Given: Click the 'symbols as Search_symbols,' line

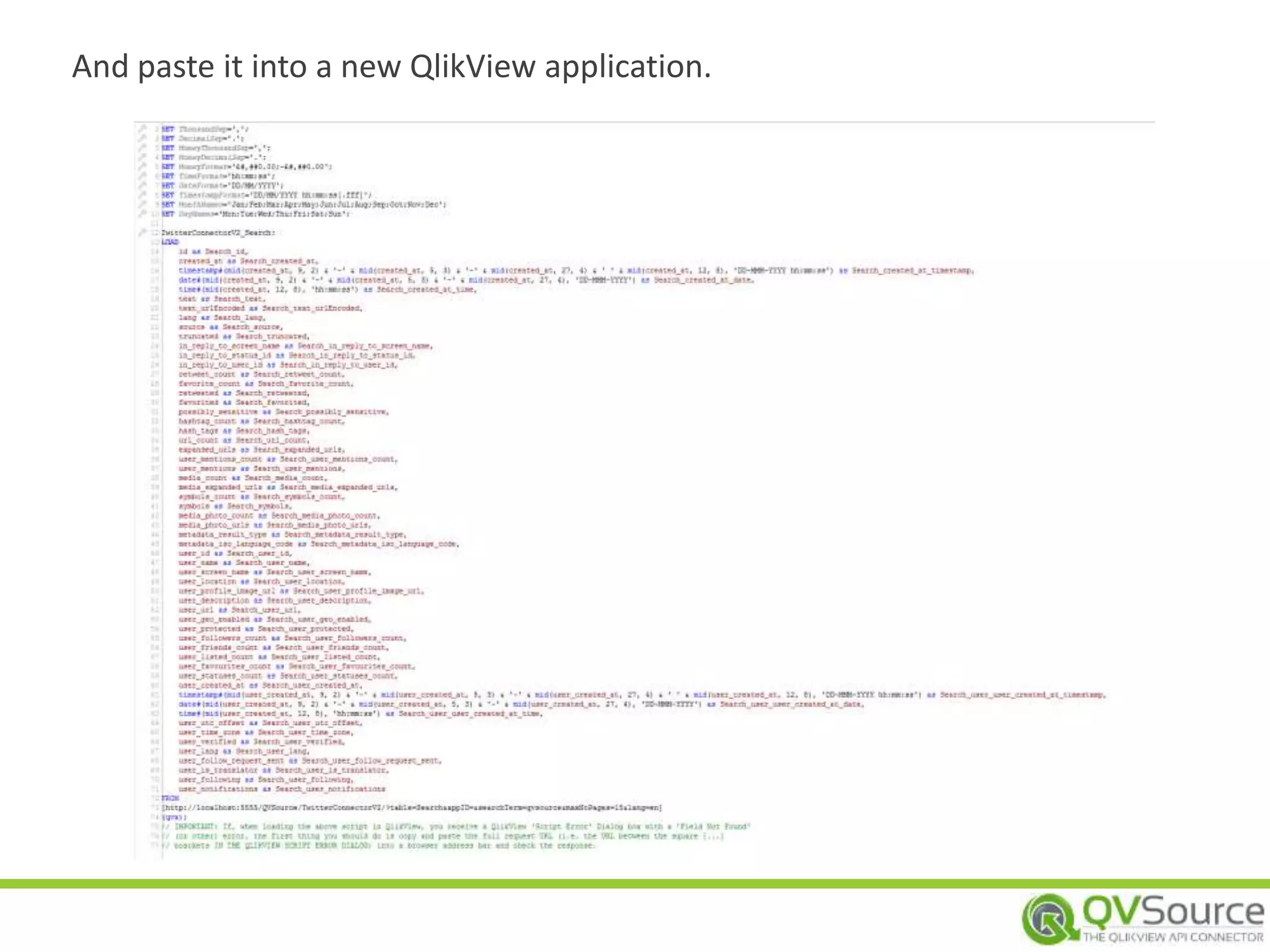Looking at the screenshot, I should pyautogui.click(x=236, y=506).
